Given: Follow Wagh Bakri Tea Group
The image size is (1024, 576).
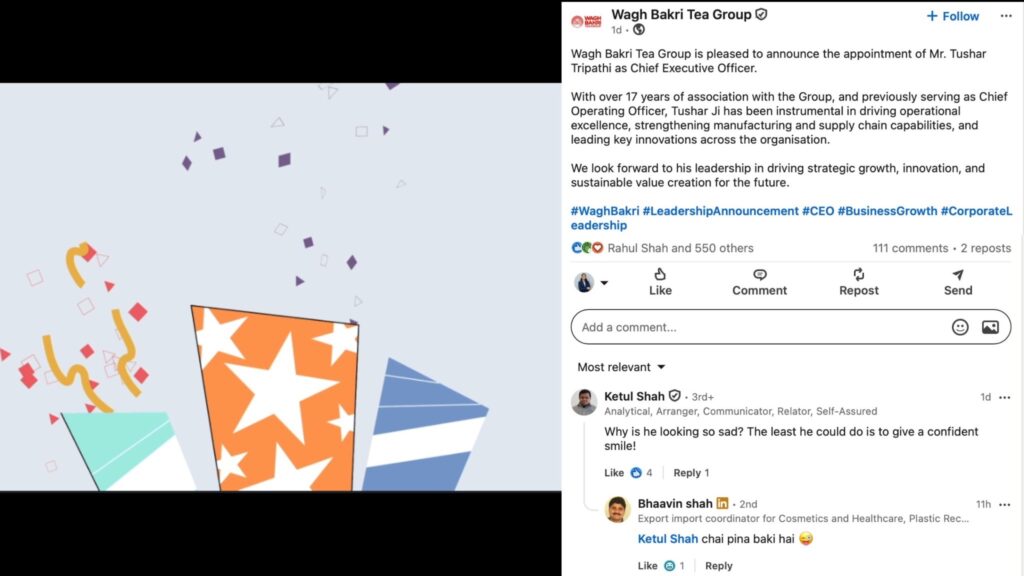Looking at the screenshot, I should coord(952,16).
